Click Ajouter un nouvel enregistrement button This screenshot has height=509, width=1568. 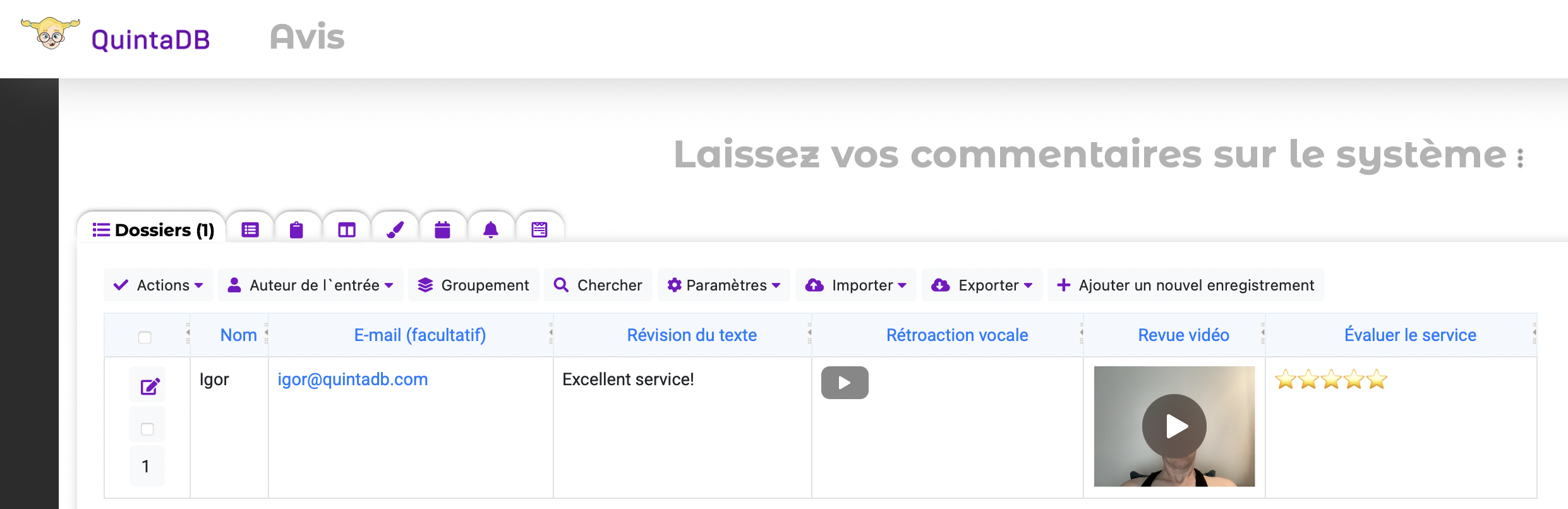1186,285
